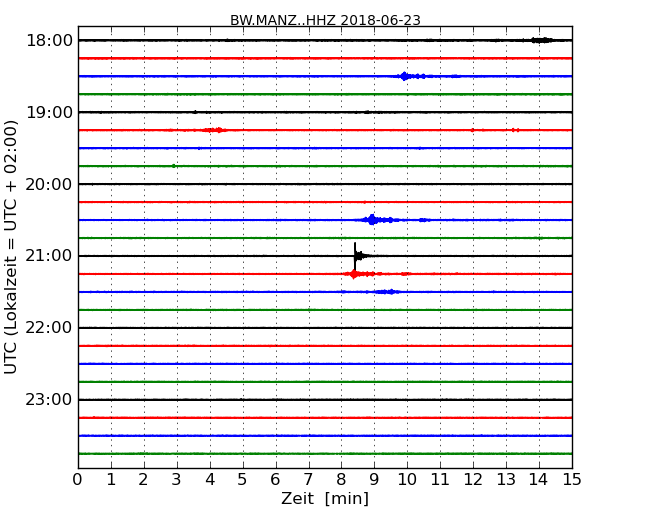Click the red burst near minute 4 at 19:15
650x520 pixels.
click(214, 130)
